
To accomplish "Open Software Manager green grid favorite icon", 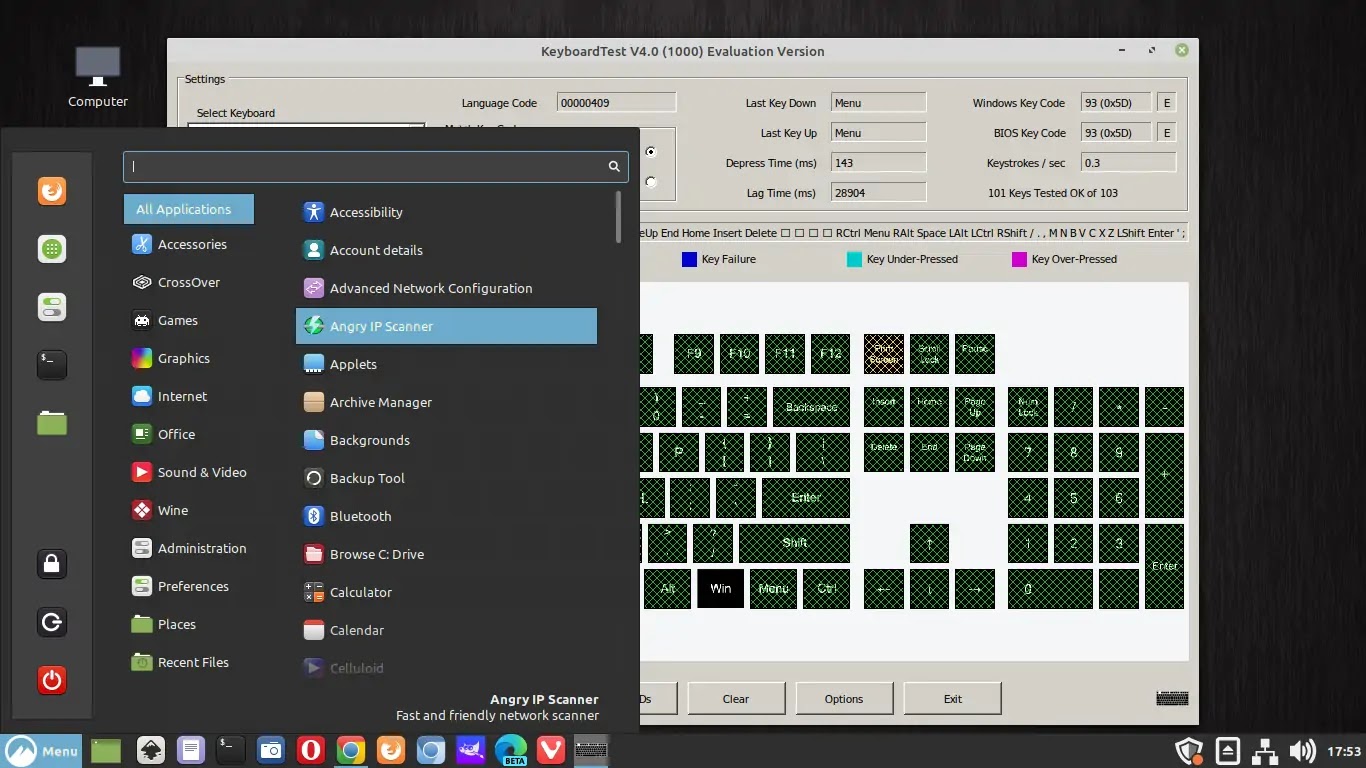I will click(52, 249).
